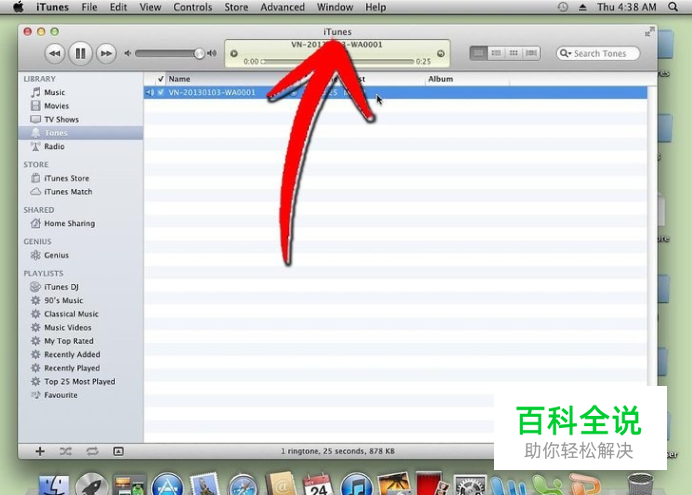Click the previous track rewind button

(x=54, y=53)
